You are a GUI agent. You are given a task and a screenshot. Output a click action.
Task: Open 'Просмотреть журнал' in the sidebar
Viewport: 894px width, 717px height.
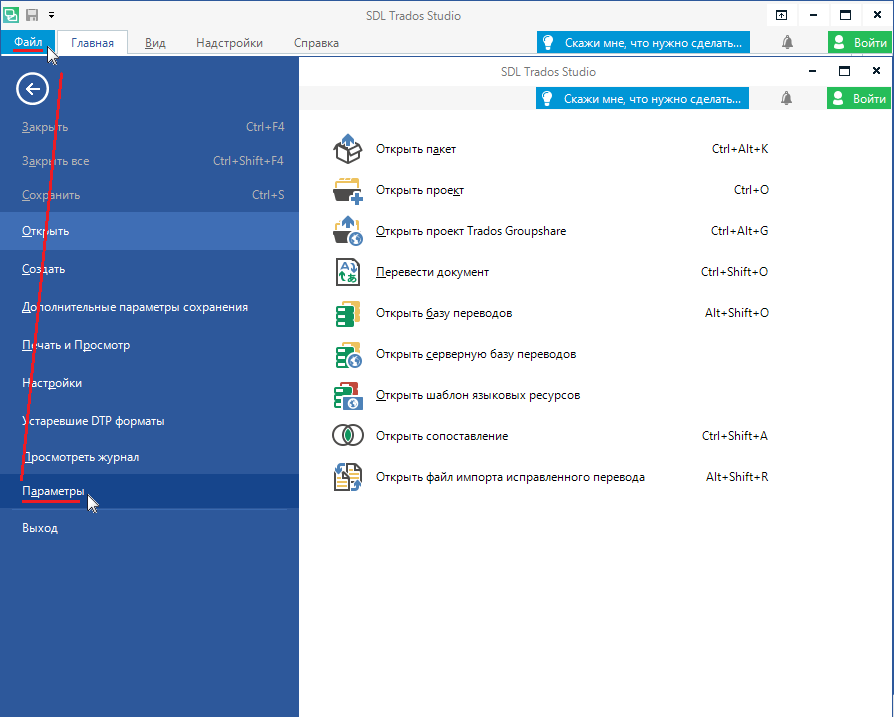[x=81, y=457]
